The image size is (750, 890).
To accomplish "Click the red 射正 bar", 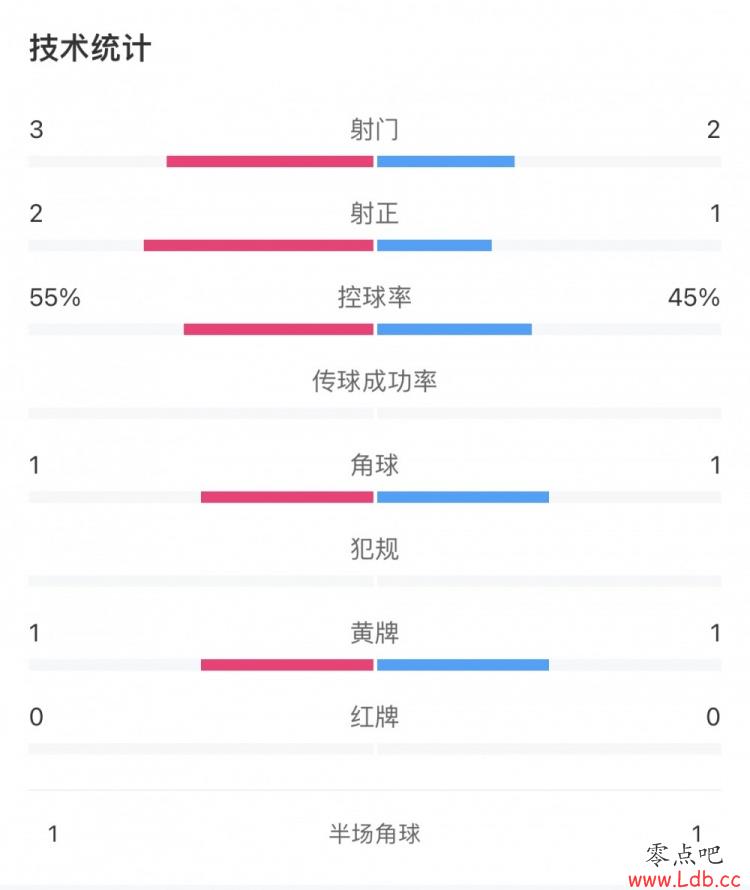I will (x=258, y=246).
